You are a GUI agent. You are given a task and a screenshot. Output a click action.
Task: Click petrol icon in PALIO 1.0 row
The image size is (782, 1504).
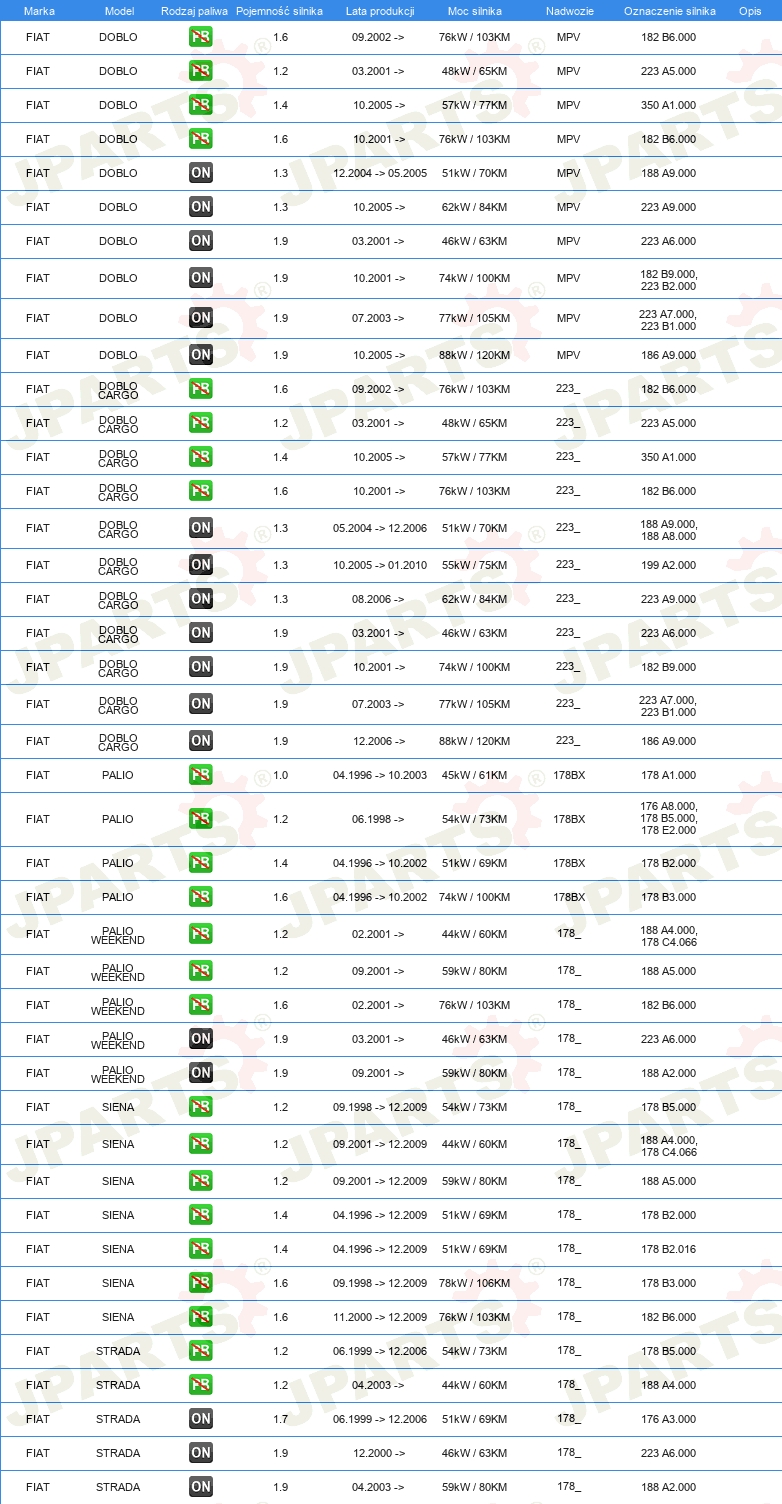201,775
